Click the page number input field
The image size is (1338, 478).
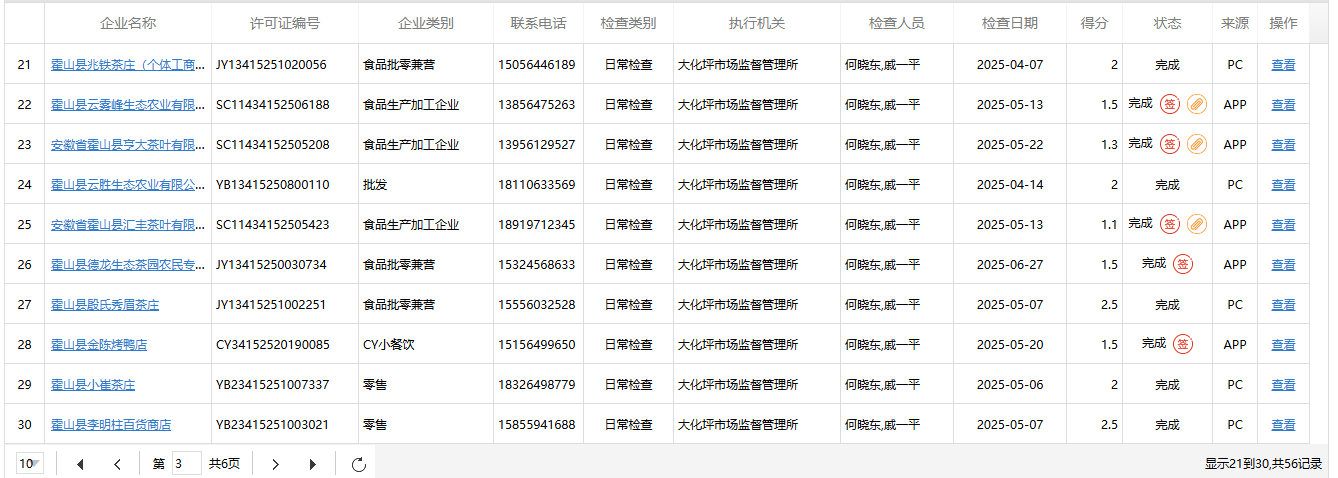point(186,464)
